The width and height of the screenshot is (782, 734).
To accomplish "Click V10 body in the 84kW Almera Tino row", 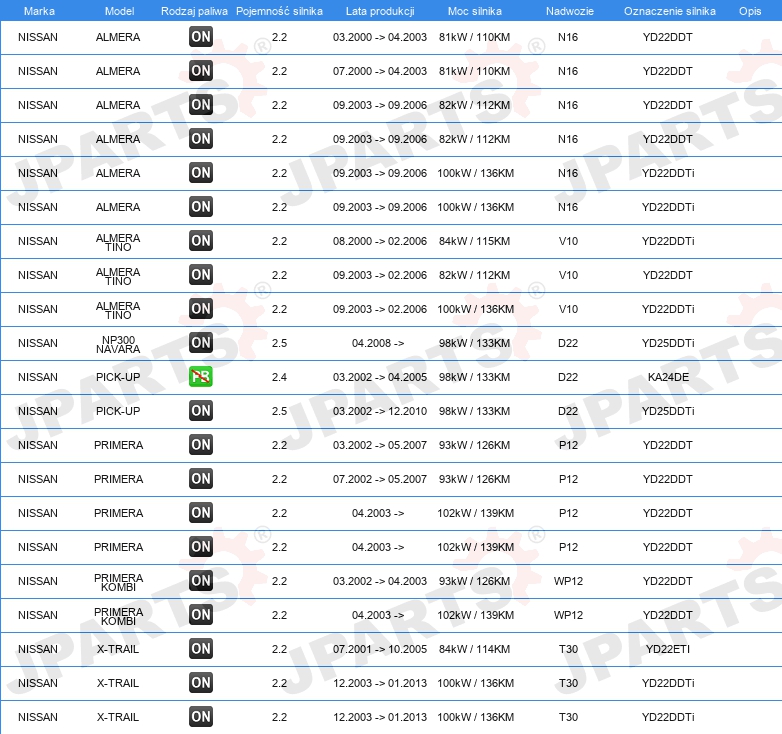I will click(568, 241).
